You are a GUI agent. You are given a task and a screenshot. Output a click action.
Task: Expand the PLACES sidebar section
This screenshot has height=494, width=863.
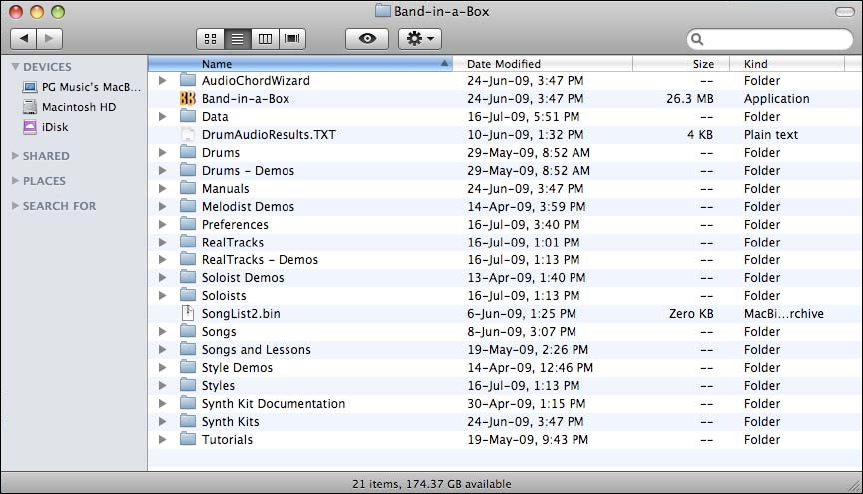15,181
